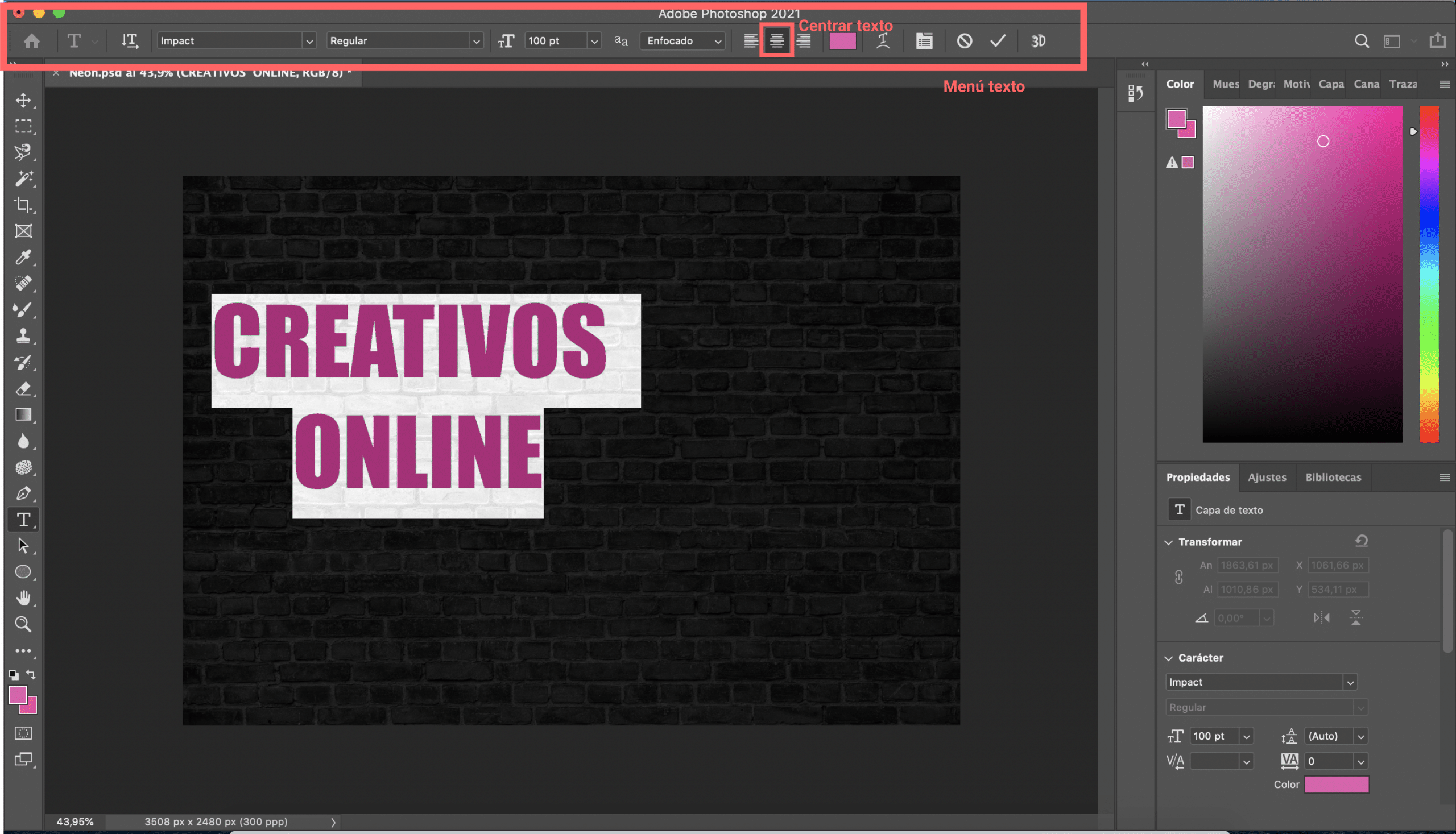1456x834 pixels.
Task: Convert the text to 3D
Action: [1039, 41]
